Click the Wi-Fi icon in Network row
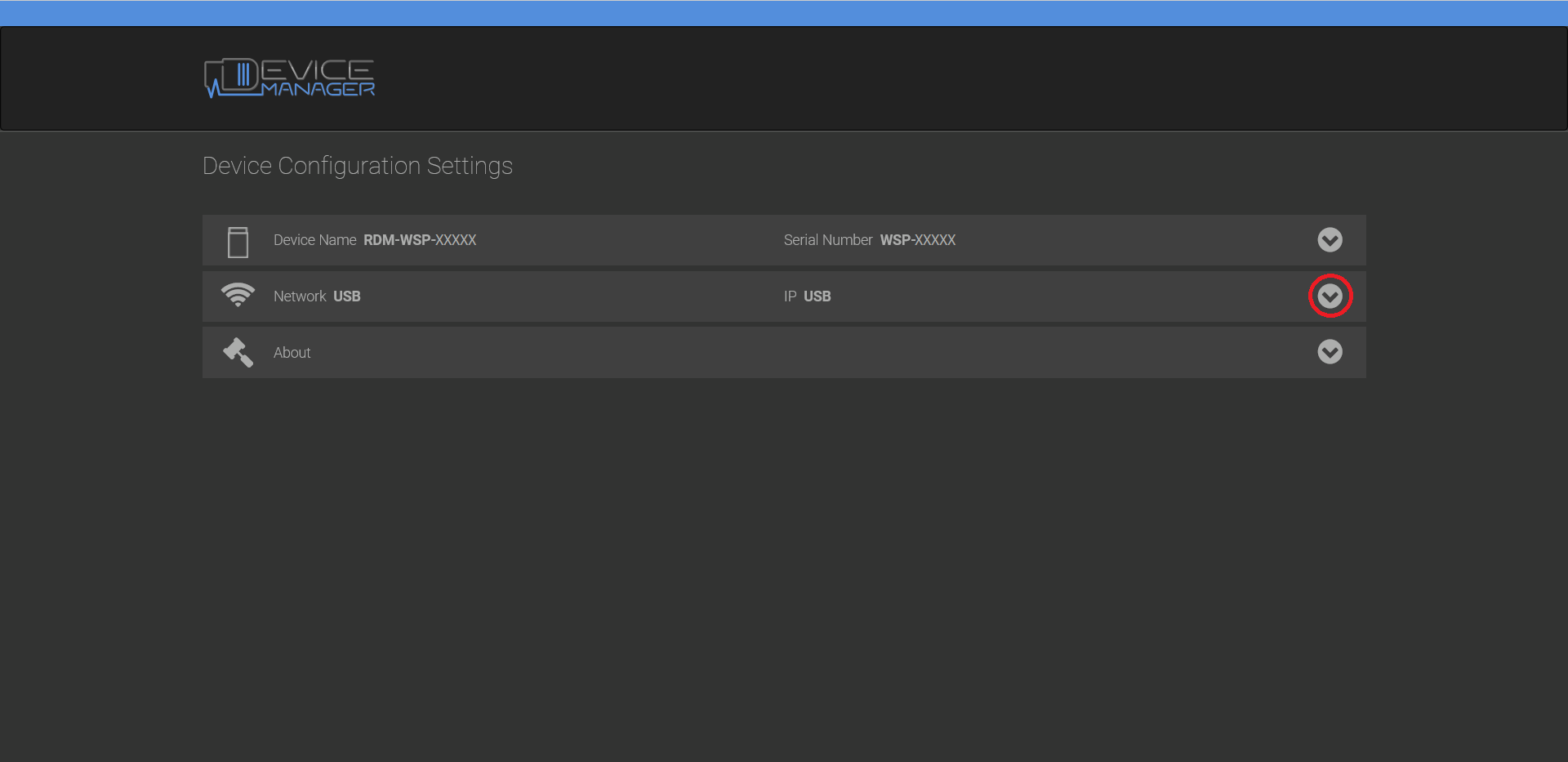 click(x=238, y=295)
